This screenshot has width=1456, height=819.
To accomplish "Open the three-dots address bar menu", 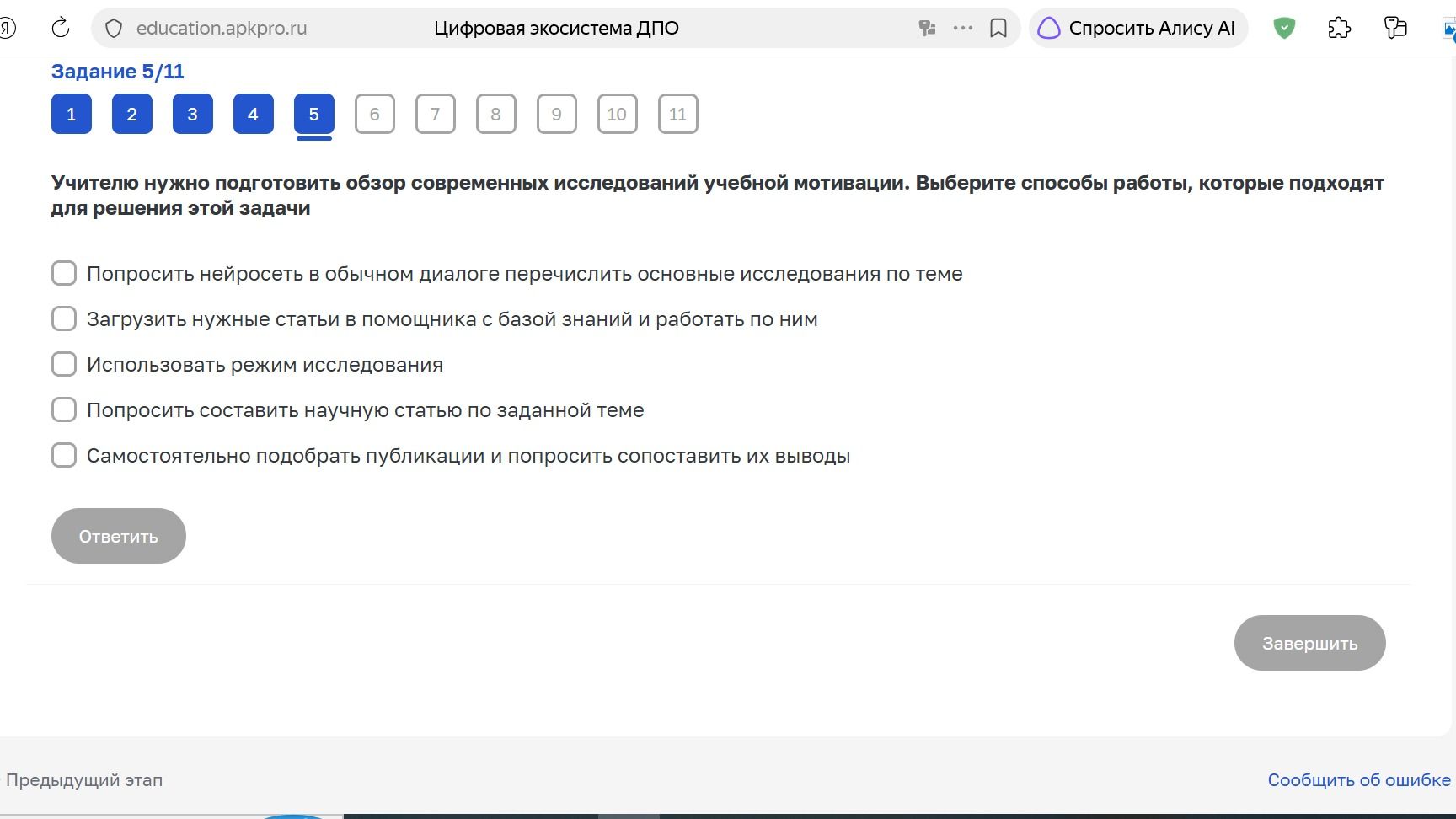I will click(963, 28).
